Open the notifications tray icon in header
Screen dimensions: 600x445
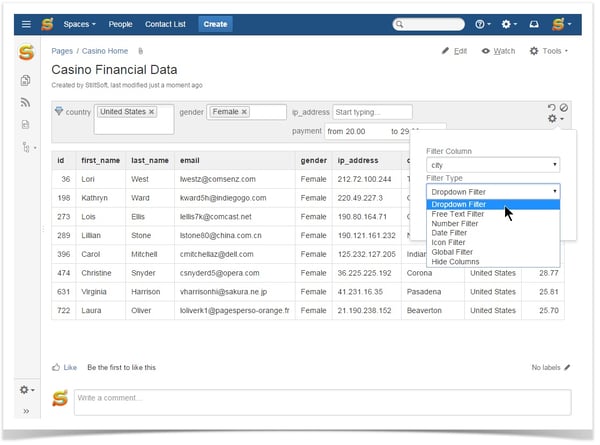(535, 23)
